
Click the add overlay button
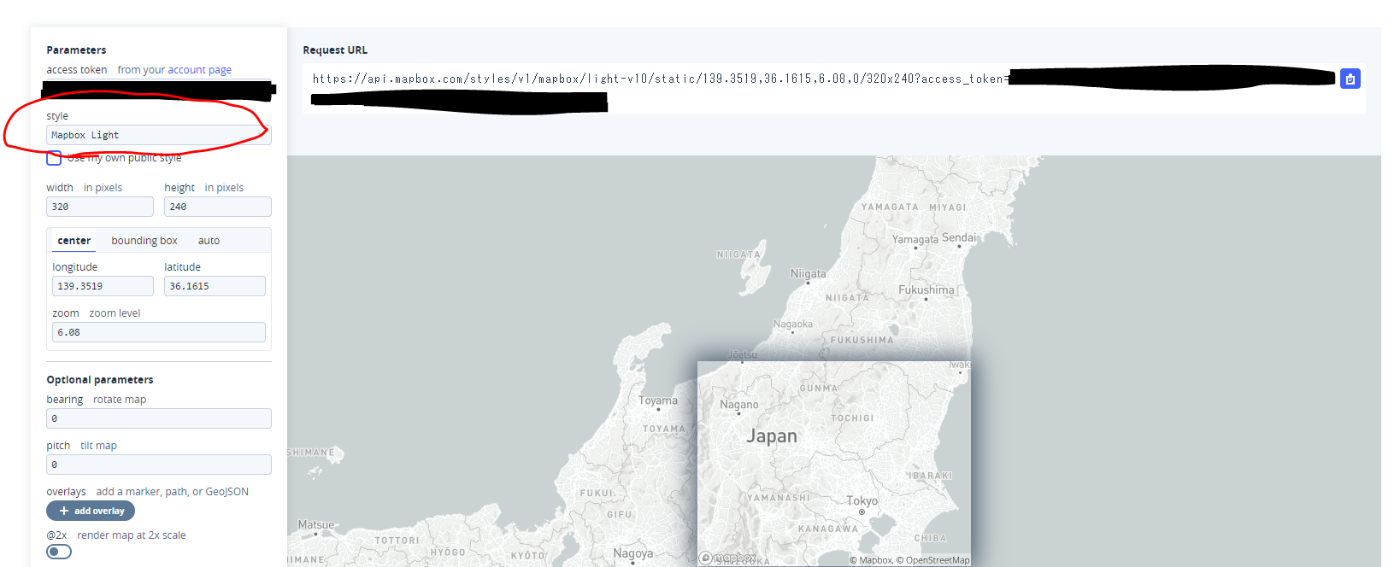coord(90,511)
